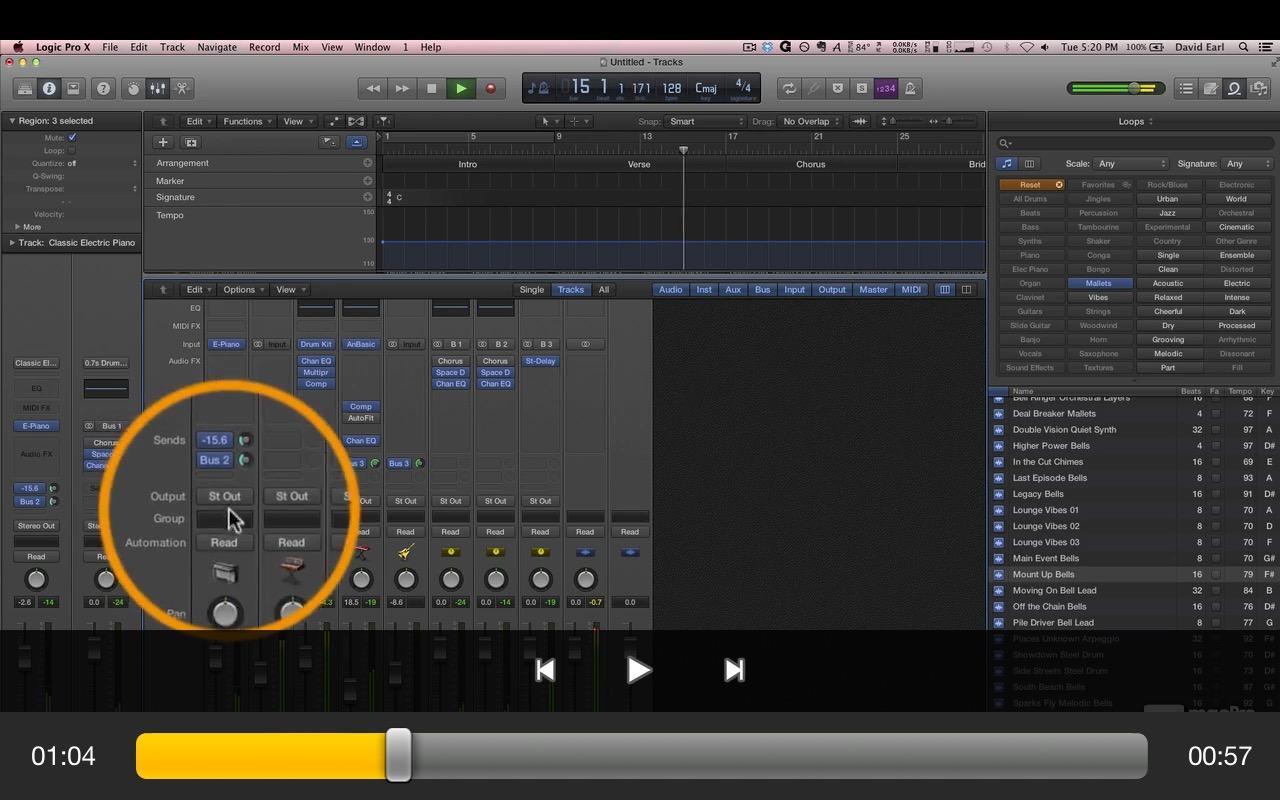Toggle the Mixer button in the control bar

click(158, 88)
